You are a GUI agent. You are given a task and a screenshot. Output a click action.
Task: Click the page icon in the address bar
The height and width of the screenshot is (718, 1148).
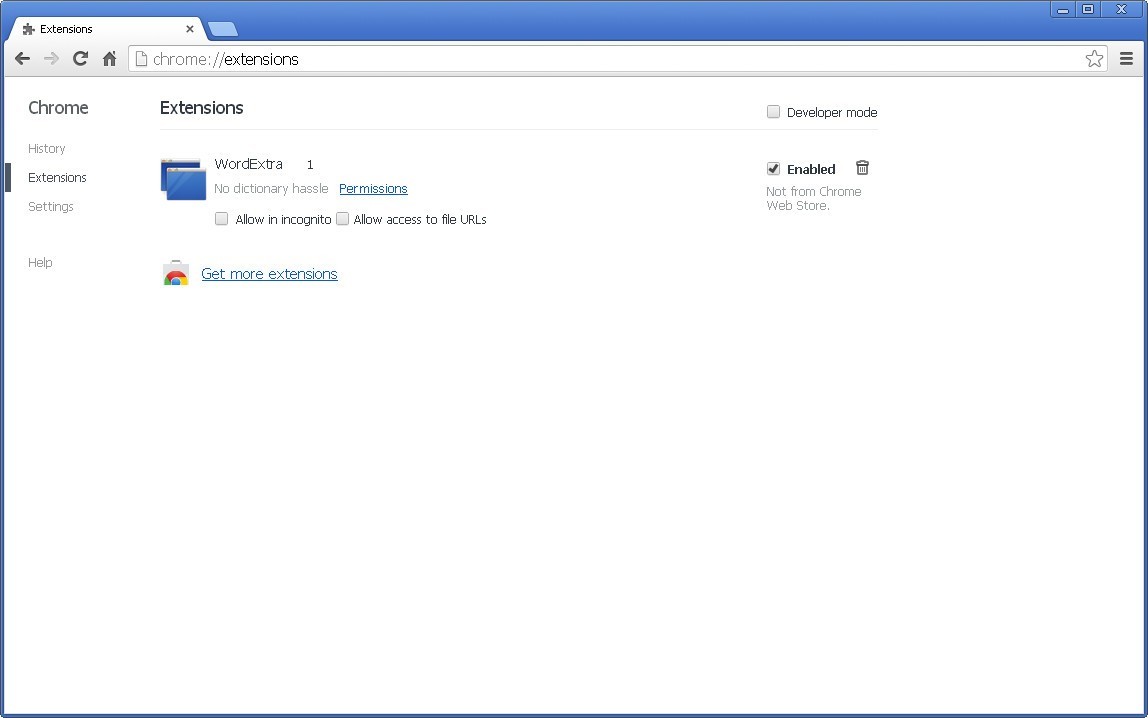pos(141,58)
